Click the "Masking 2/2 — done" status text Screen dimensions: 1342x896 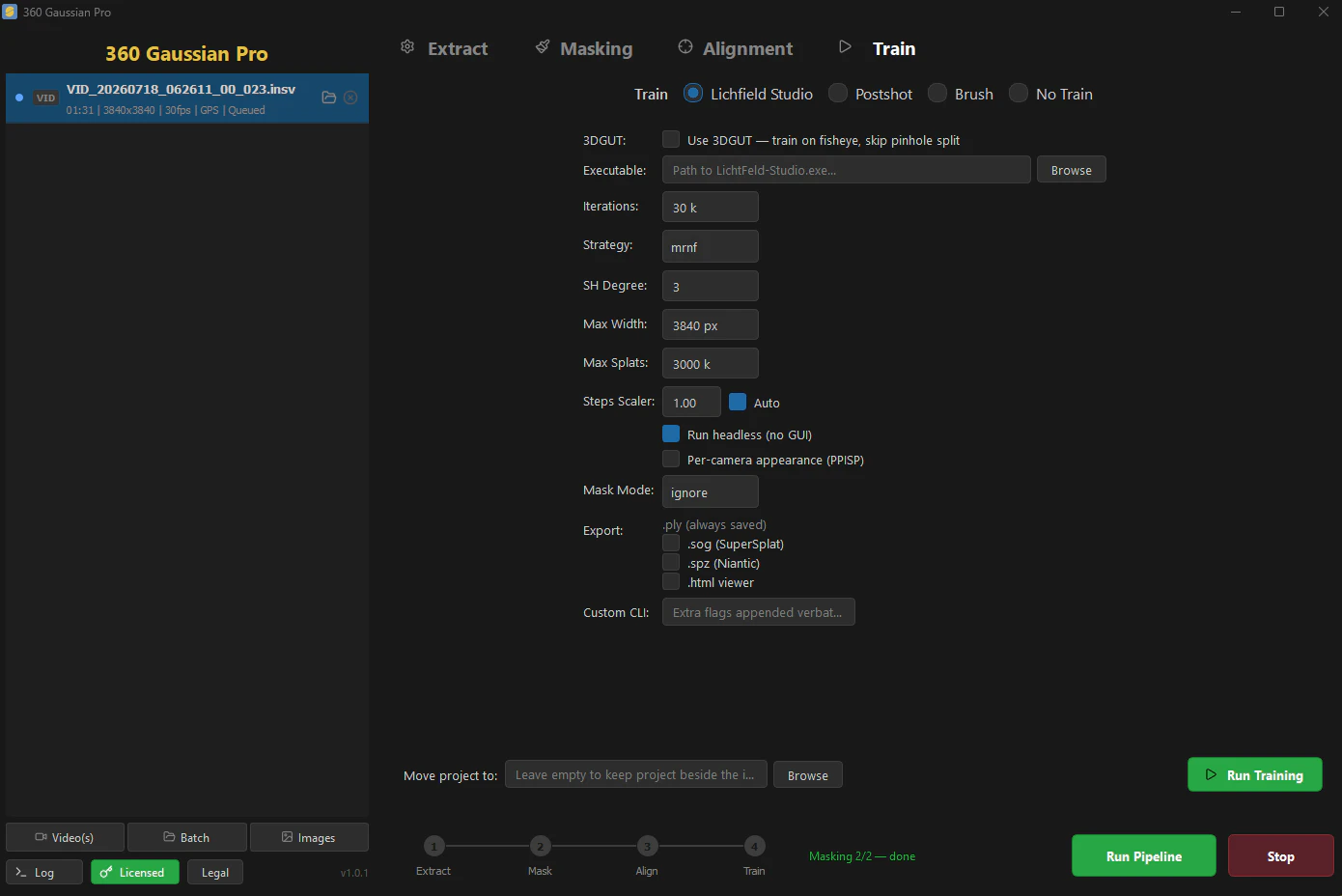click(x=862, y=856)
